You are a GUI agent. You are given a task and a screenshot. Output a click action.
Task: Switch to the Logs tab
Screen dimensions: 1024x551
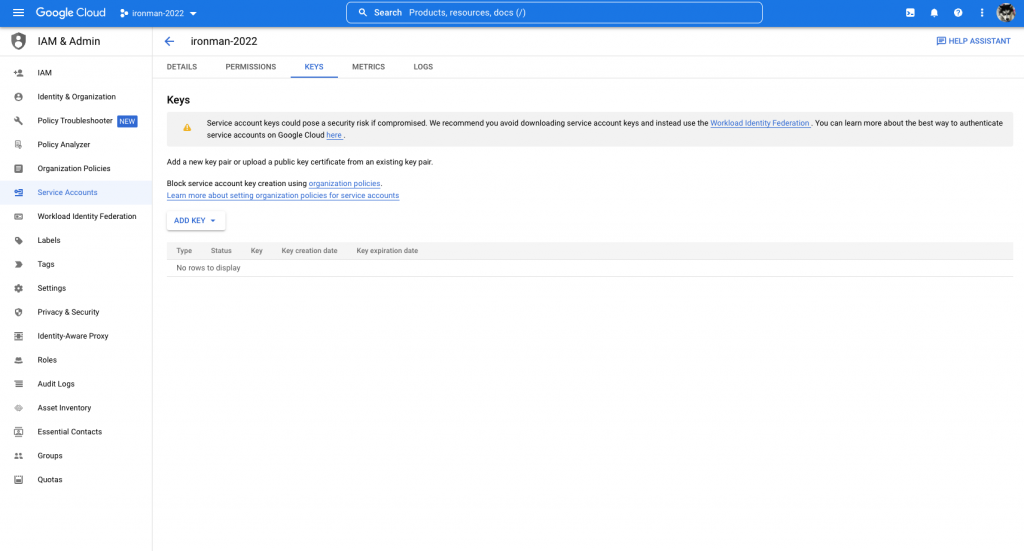pyautogui.click(x=423, y=67)
